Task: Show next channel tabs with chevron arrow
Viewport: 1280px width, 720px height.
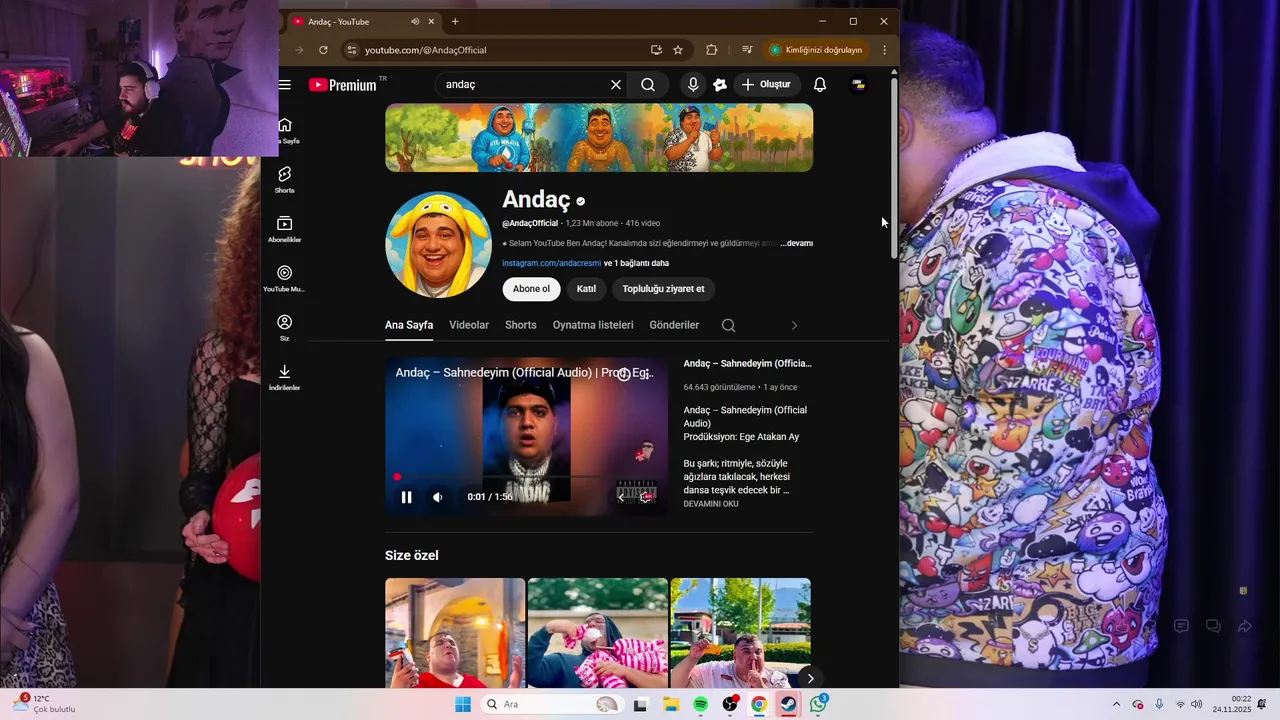Action: (795, 325)
